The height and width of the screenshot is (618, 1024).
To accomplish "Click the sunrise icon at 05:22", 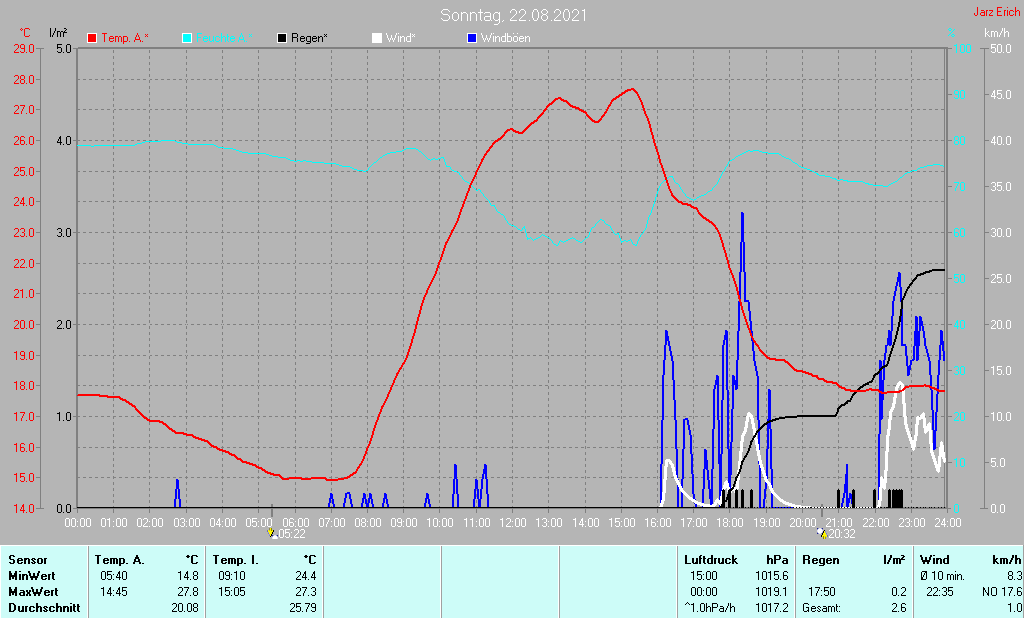I will 272,534.
